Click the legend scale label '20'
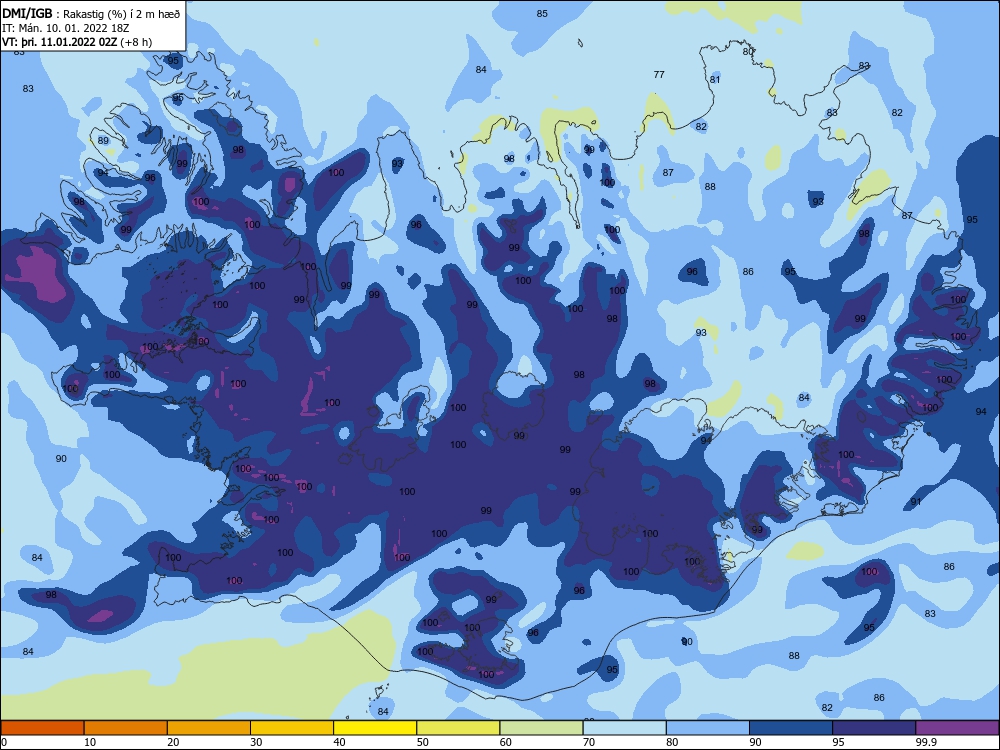Screen dimensions: 1000x750 [x=173, y=742]
